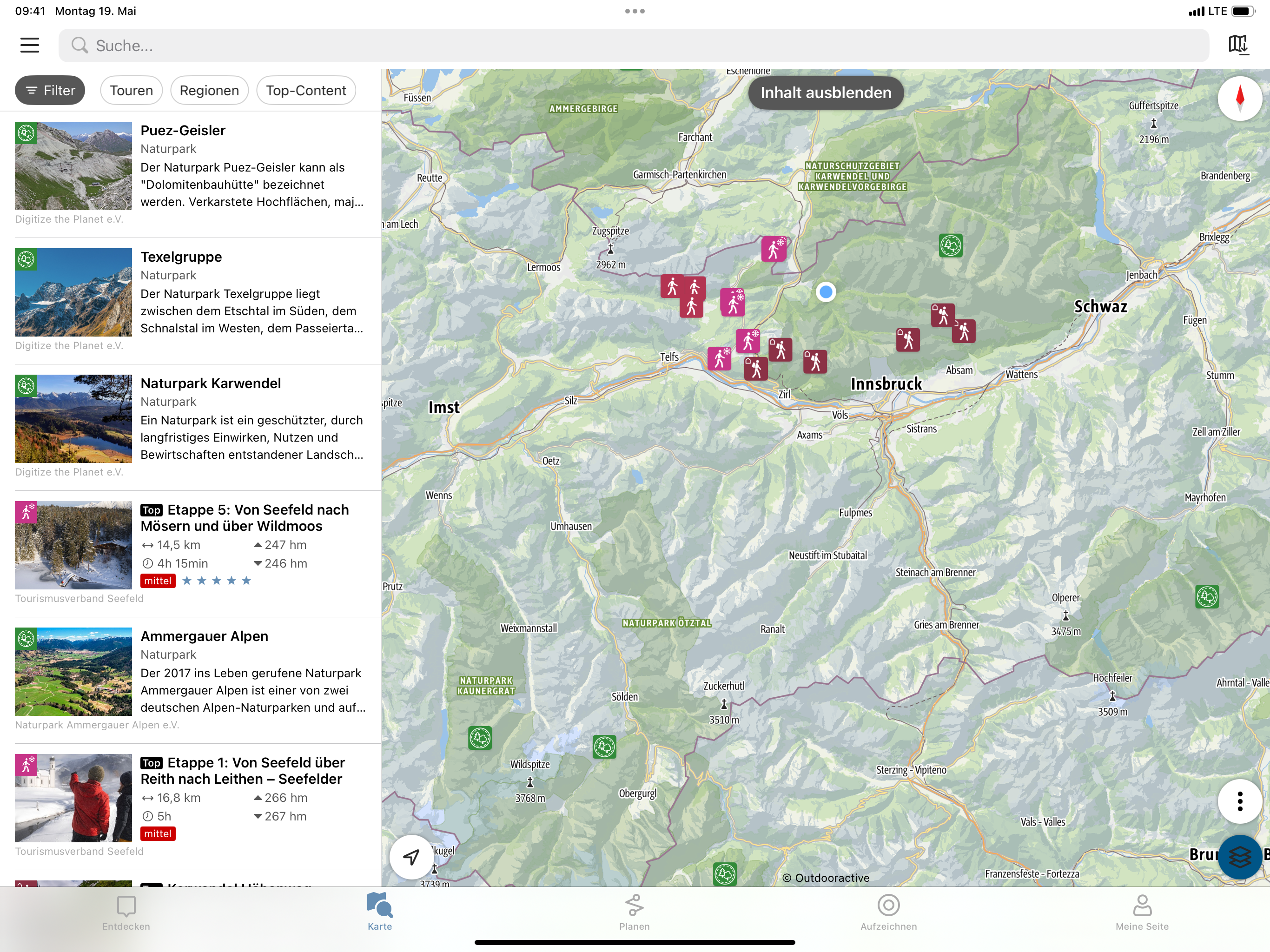1270x952 pixels.
Task: Open Etappe 1 Seefeld über Reith tour
Action: pos(191,806)
